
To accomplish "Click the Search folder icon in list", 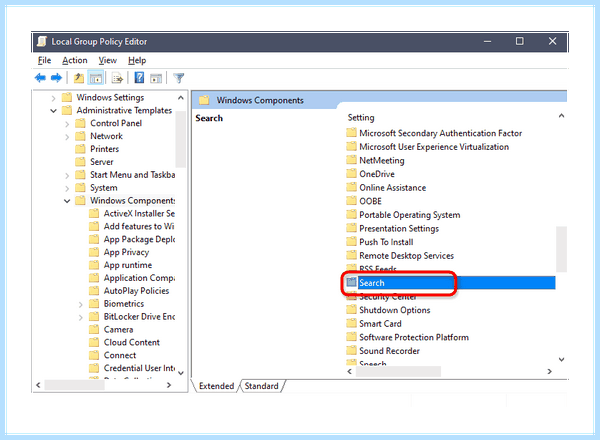I will click(351, 282).
